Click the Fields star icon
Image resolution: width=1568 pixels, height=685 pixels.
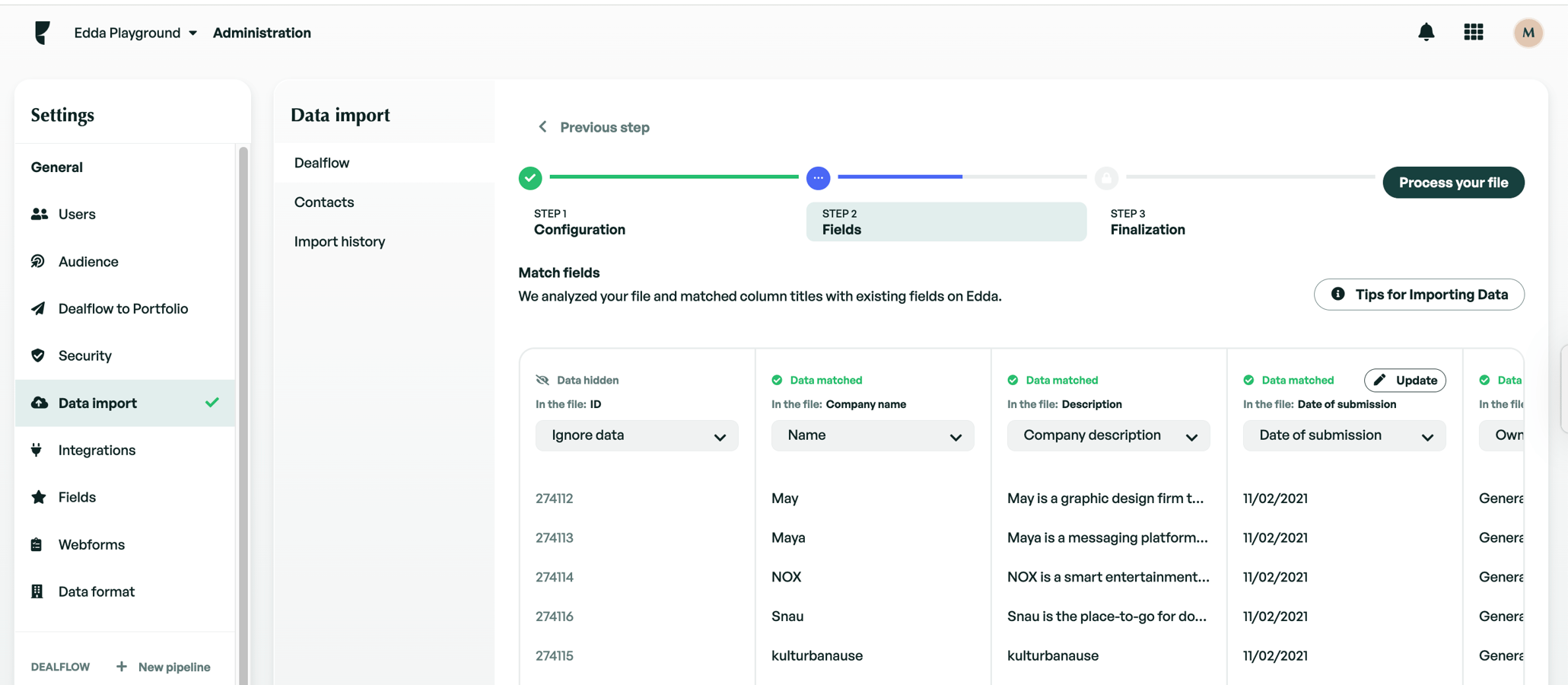tap(38, 497)
